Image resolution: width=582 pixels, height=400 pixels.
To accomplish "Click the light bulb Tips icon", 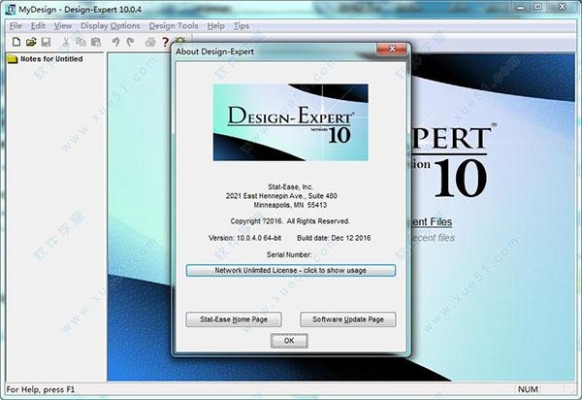I will (x=180, y=40).
